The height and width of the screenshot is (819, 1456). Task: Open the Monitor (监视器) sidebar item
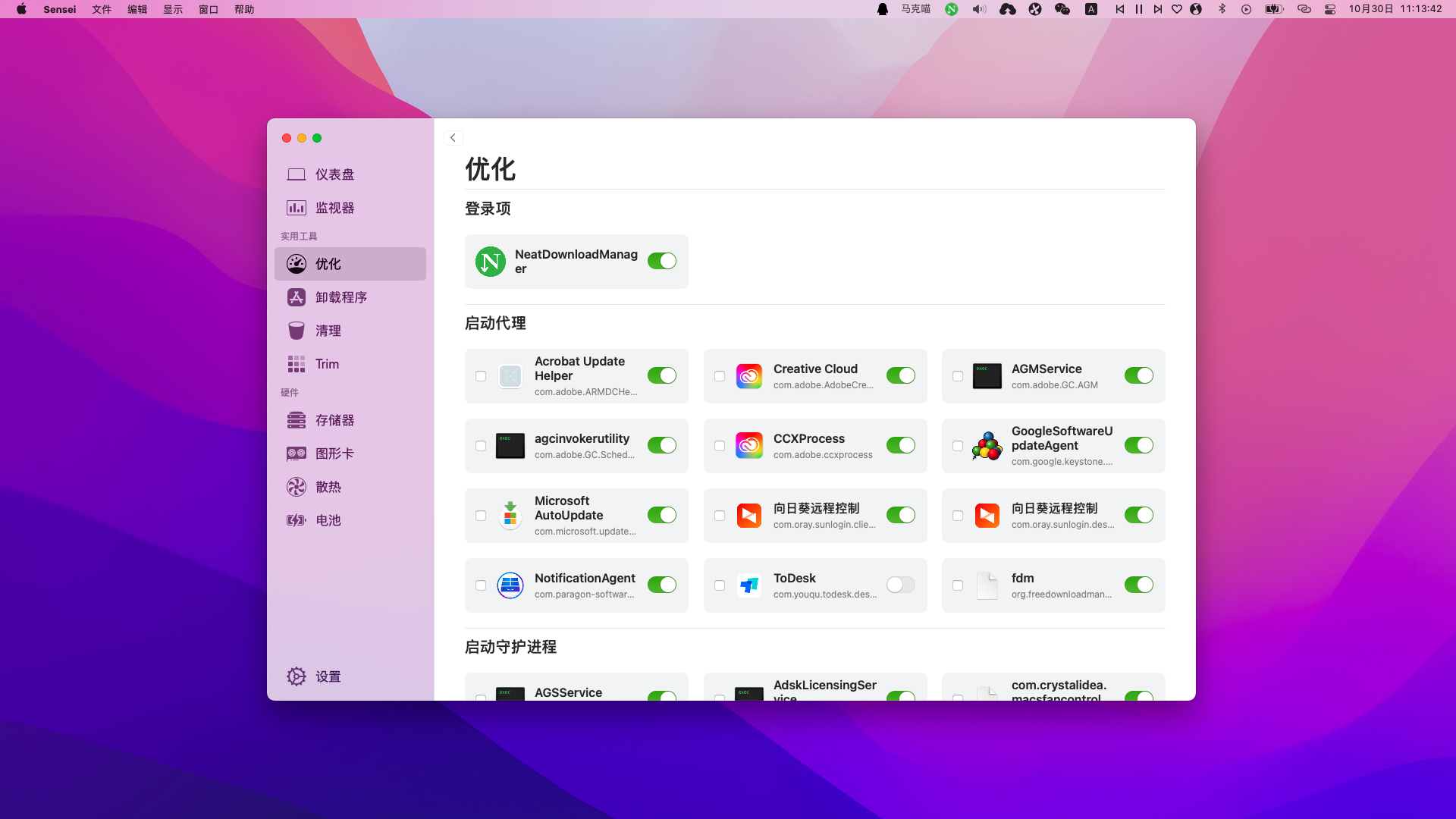334,208
